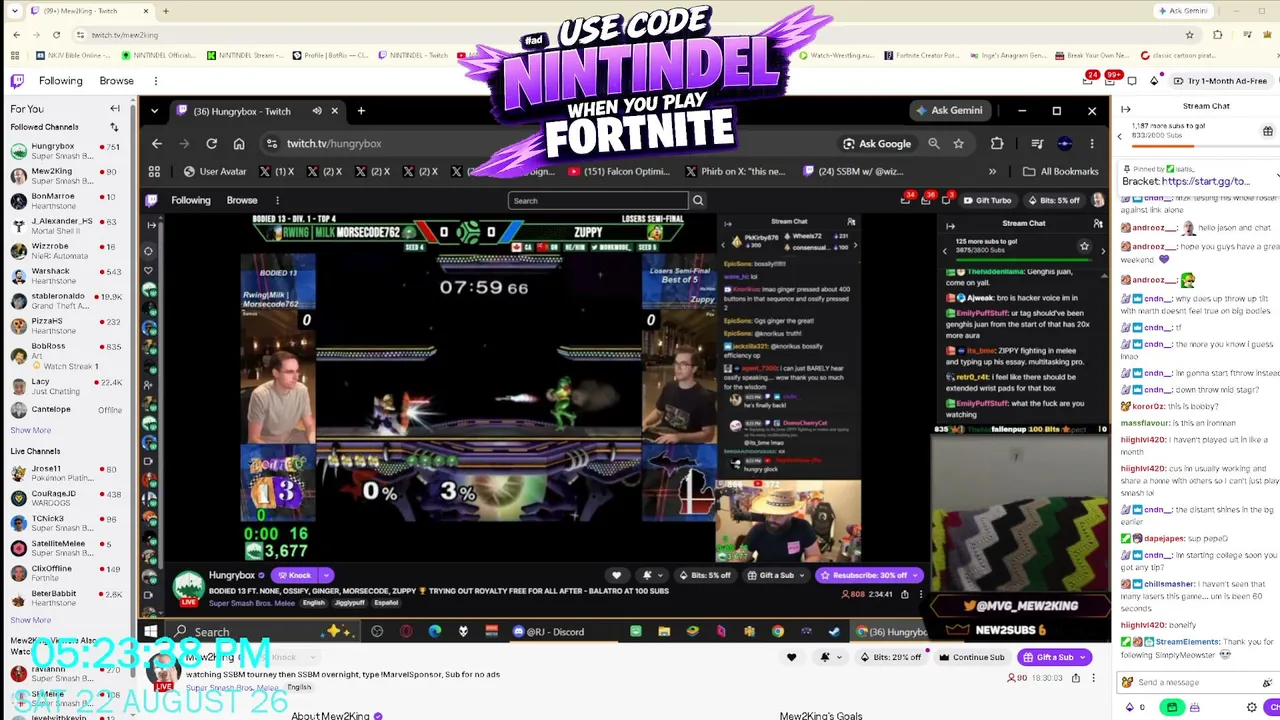
Task: Click Bits: 29% off button
Action: pyautogui.click(x=892, y=657)
